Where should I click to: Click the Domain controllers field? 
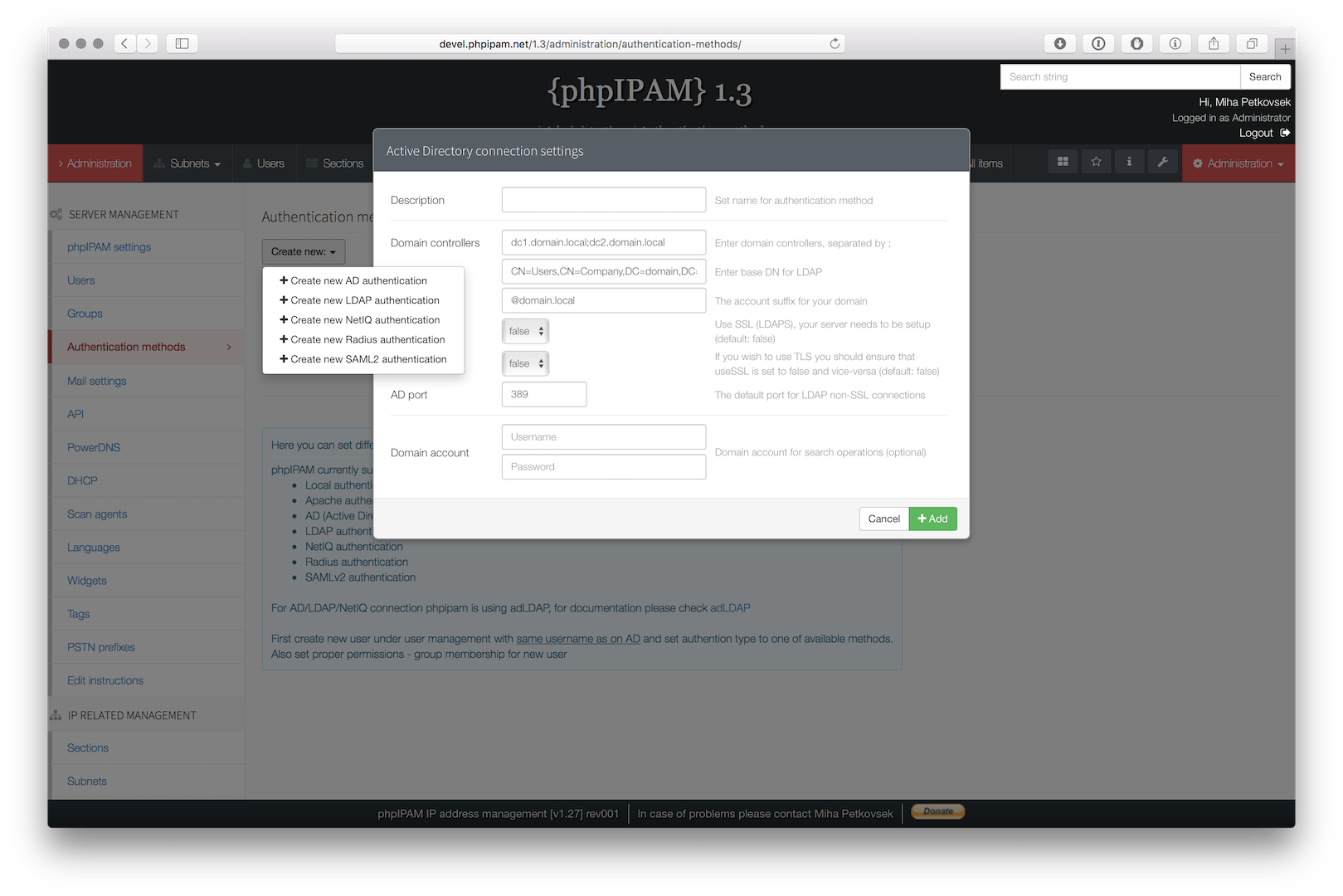pyautogui.click(x=604, y=242)
